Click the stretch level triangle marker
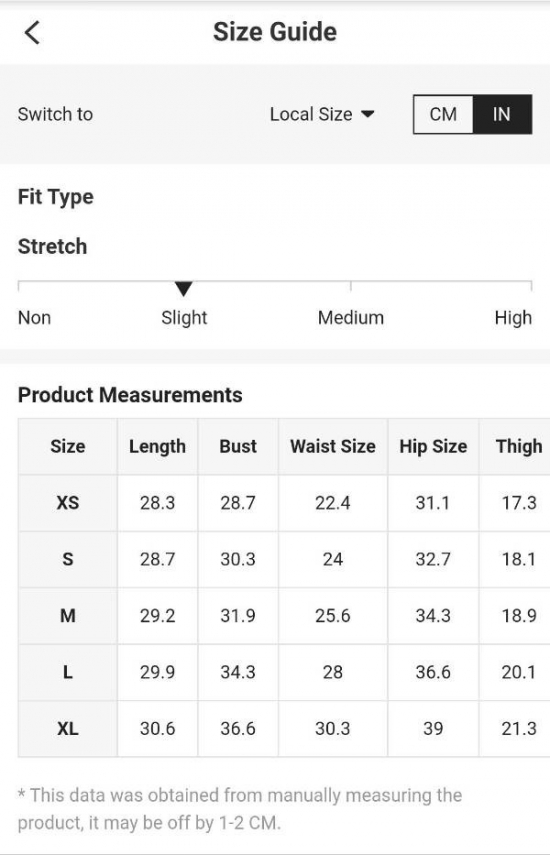 pyautogui.click(x=184, y=288)
